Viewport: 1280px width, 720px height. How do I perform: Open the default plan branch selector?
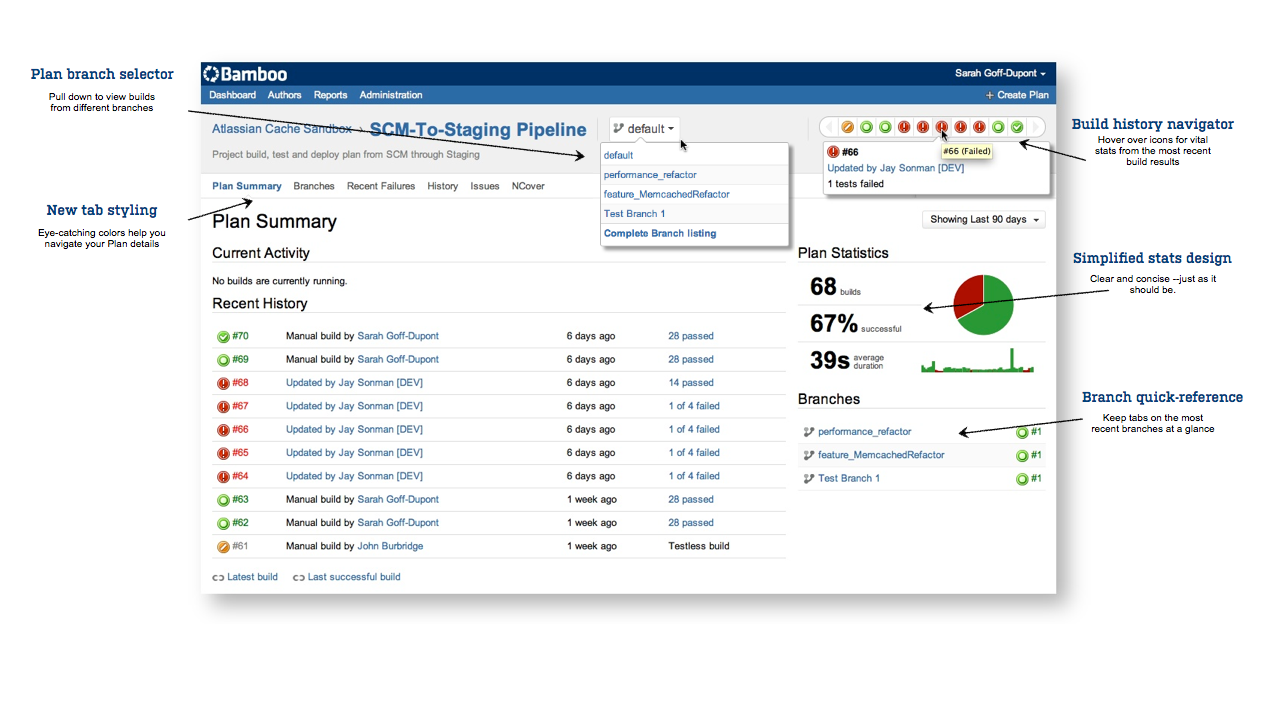tap(645, 128)
